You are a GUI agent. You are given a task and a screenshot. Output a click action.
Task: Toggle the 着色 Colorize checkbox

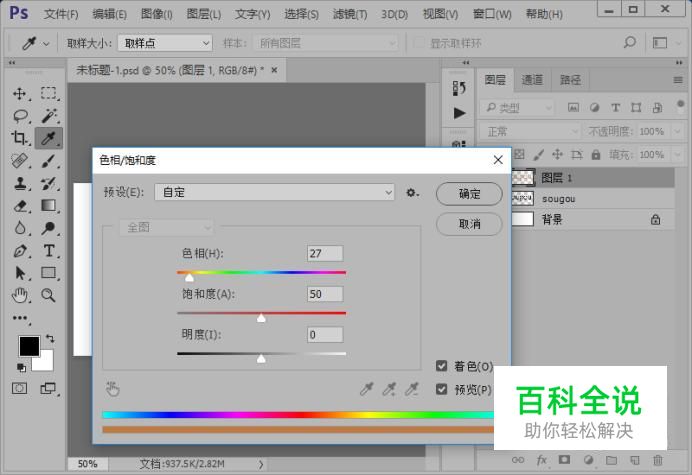441,366
